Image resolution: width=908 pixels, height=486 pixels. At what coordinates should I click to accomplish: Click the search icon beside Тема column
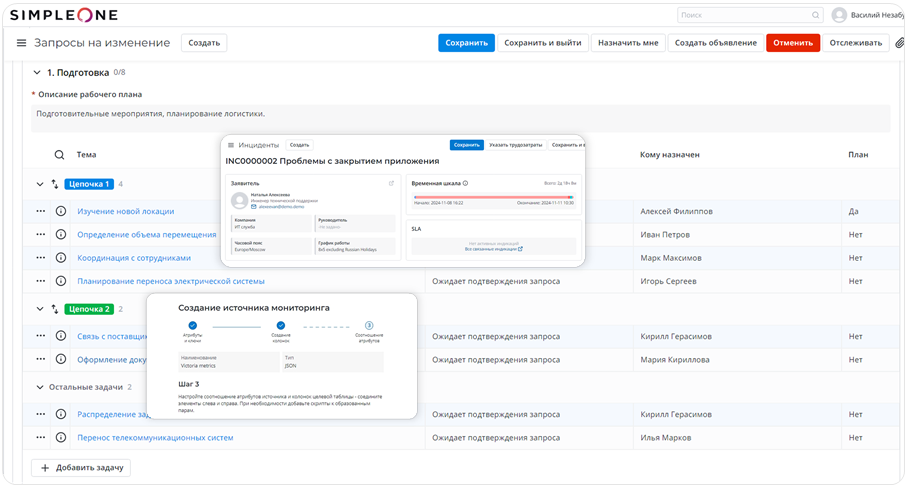59,155
